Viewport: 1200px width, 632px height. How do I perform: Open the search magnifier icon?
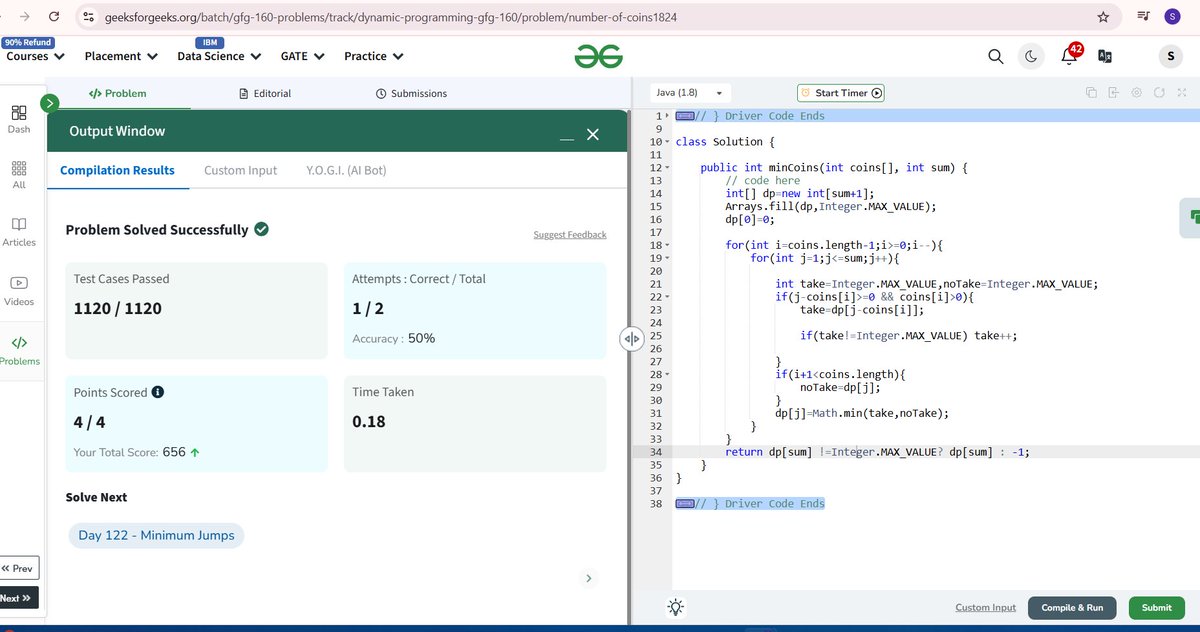tap(995, 57)
